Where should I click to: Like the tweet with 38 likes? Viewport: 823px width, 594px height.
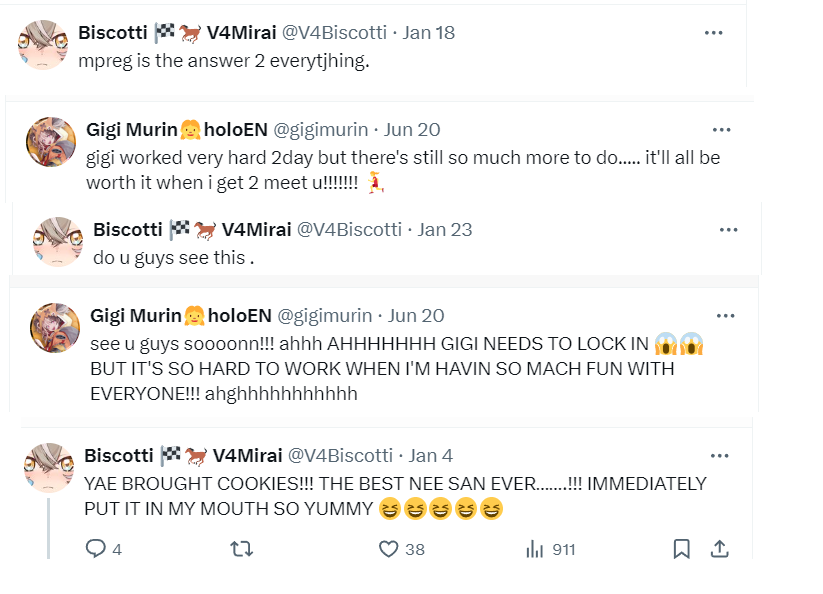389,548
